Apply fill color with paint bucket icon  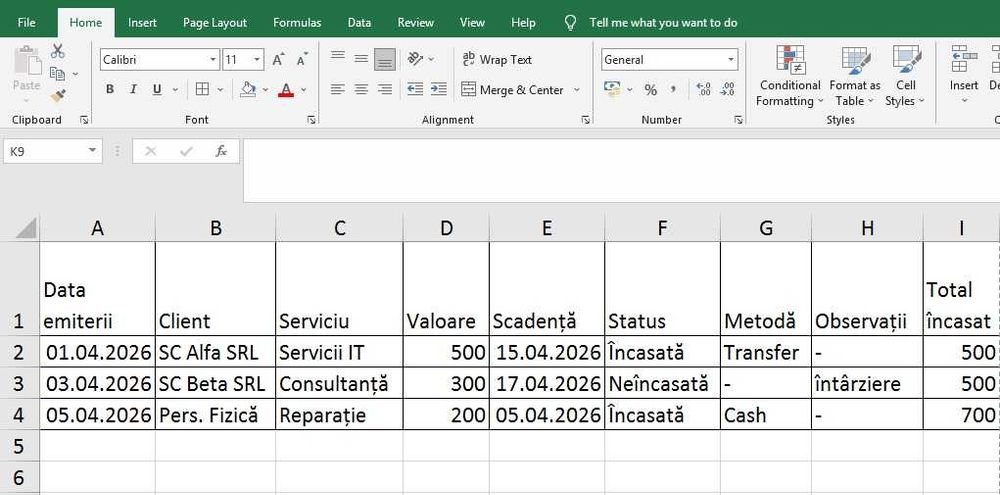pos(248,89)
